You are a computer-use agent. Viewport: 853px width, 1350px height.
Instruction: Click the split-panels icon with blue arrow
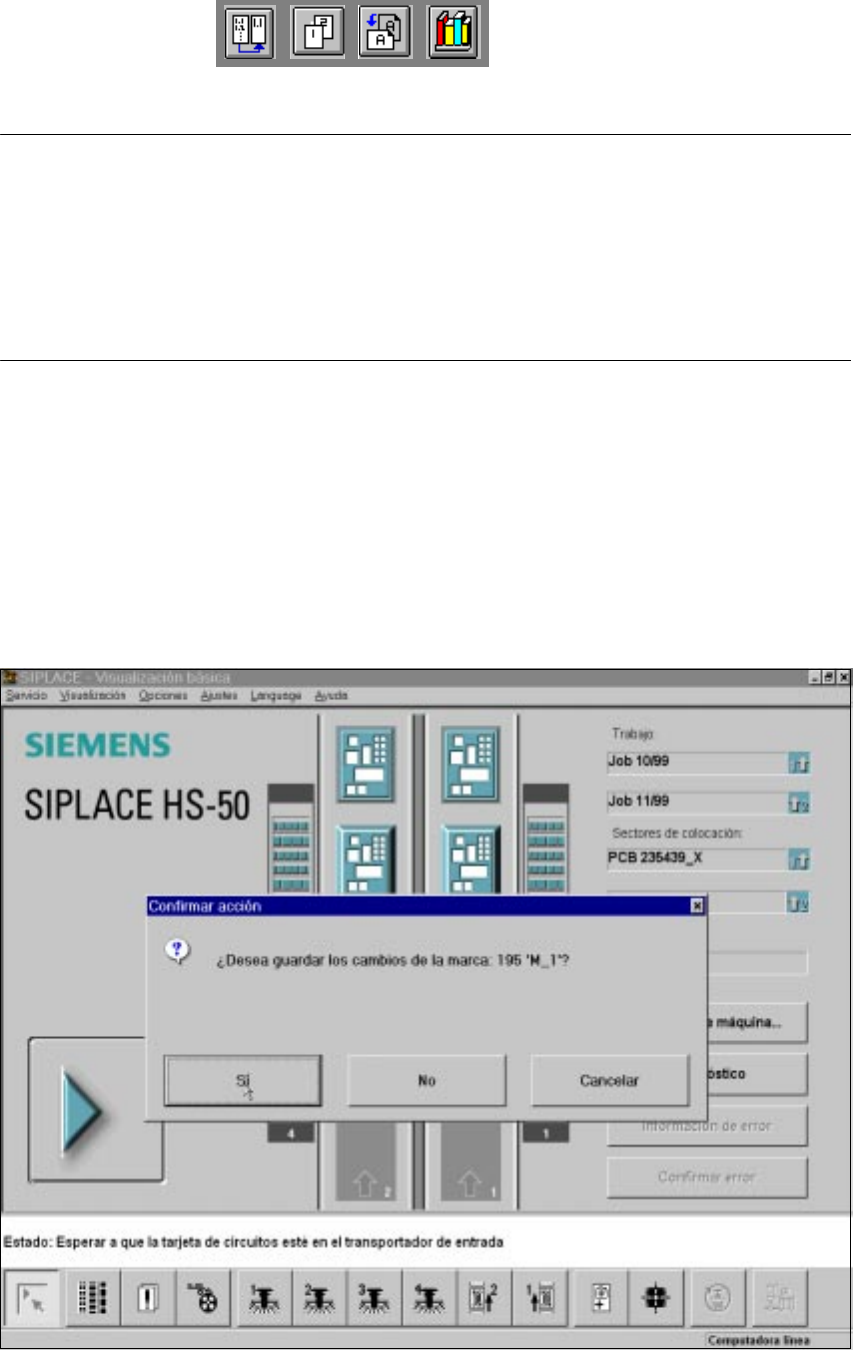tap(249, 36)
